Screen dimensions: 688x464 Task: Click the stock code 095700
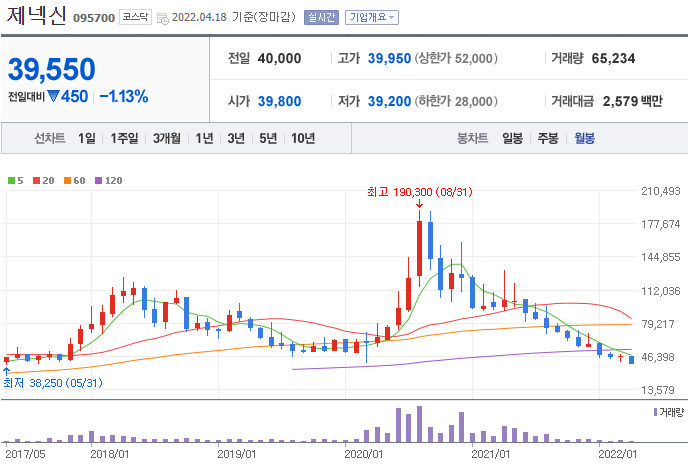pos(94,18)
